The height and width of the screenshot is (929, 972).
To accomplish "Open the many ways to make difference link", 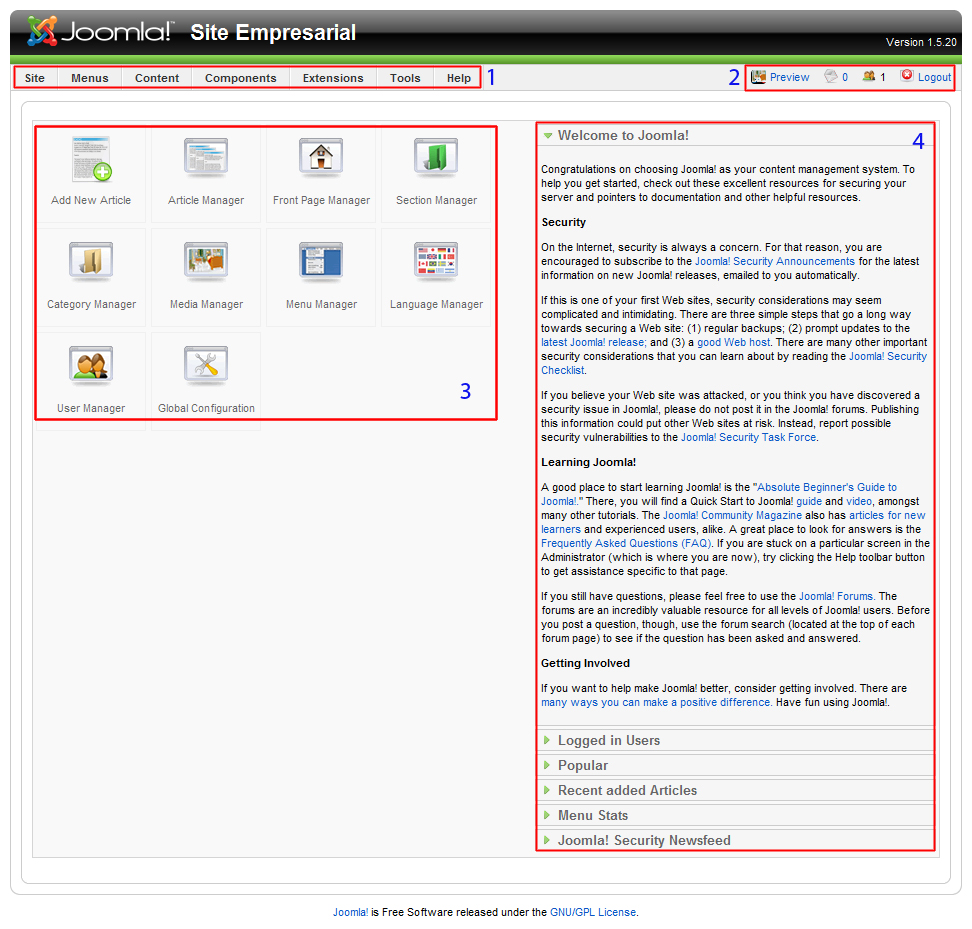I will click(656, 702).
